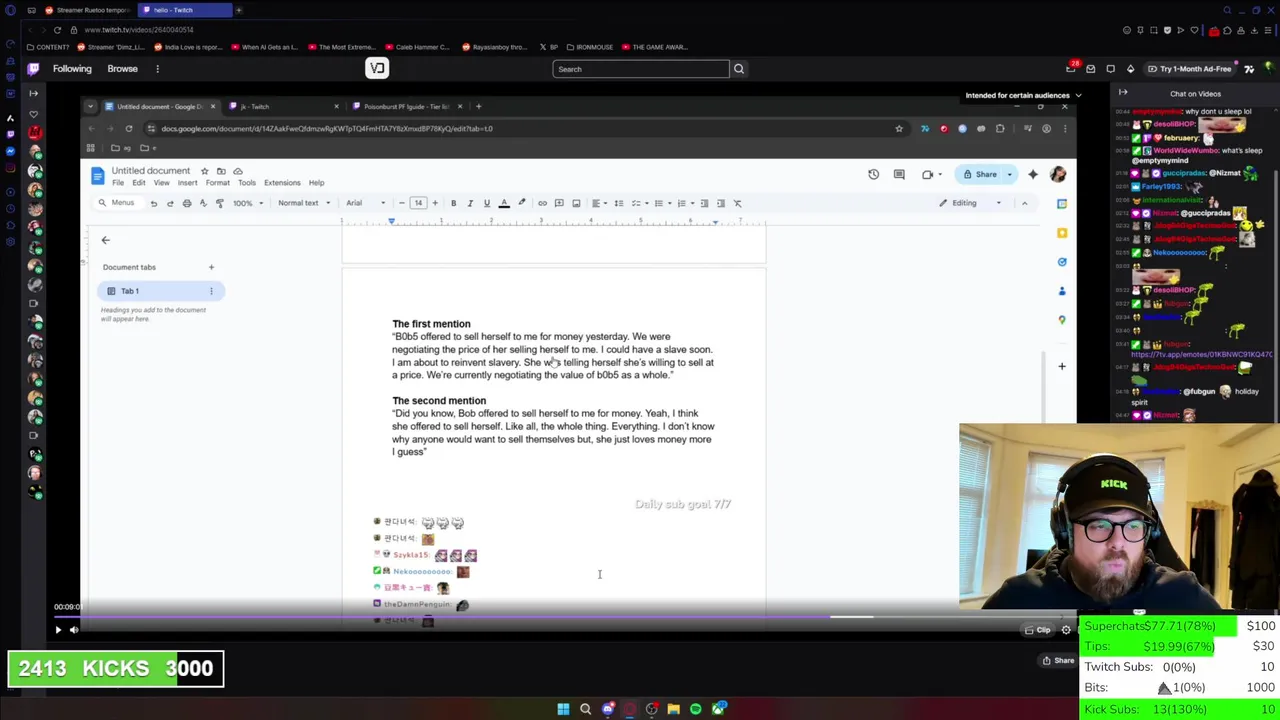Toggle underline formatting in Docs toolbar
This screenshot has width=1280, height=720.
click(x=487, y=203)
